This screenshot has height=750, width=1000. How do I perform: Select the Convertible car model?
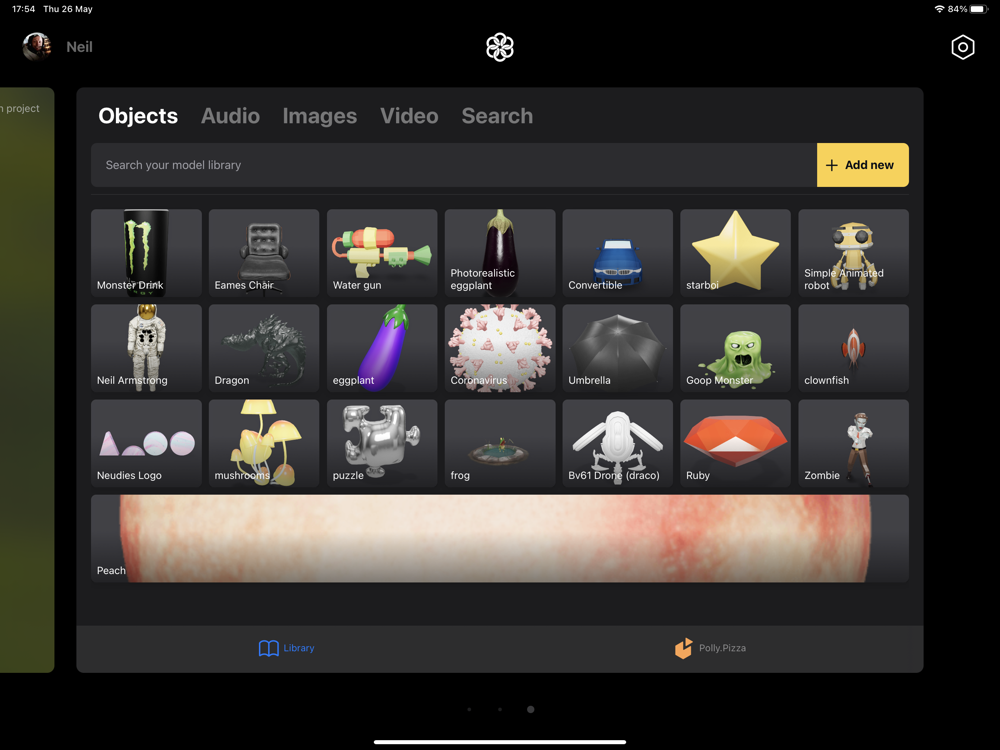point(617,253)
